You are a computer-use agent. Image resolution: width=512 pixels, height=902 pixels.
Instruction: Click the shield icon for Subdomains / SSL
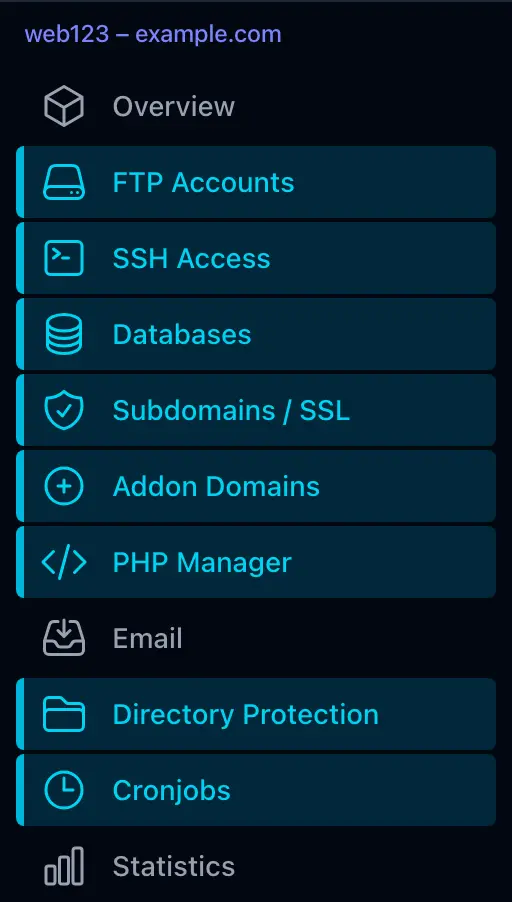64,410
